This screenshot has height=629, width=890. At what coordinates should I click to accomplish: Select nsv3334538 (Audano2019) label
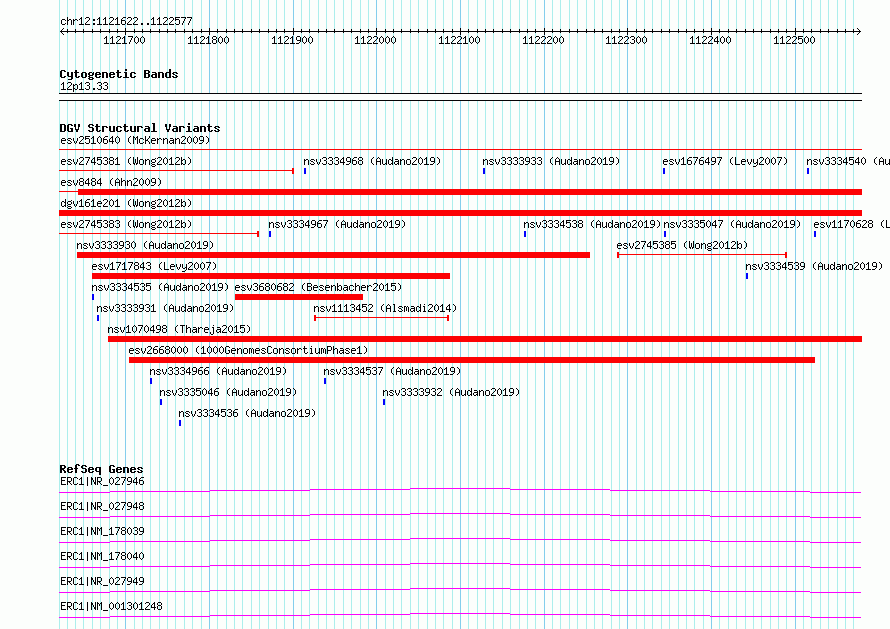coord(592,224)
